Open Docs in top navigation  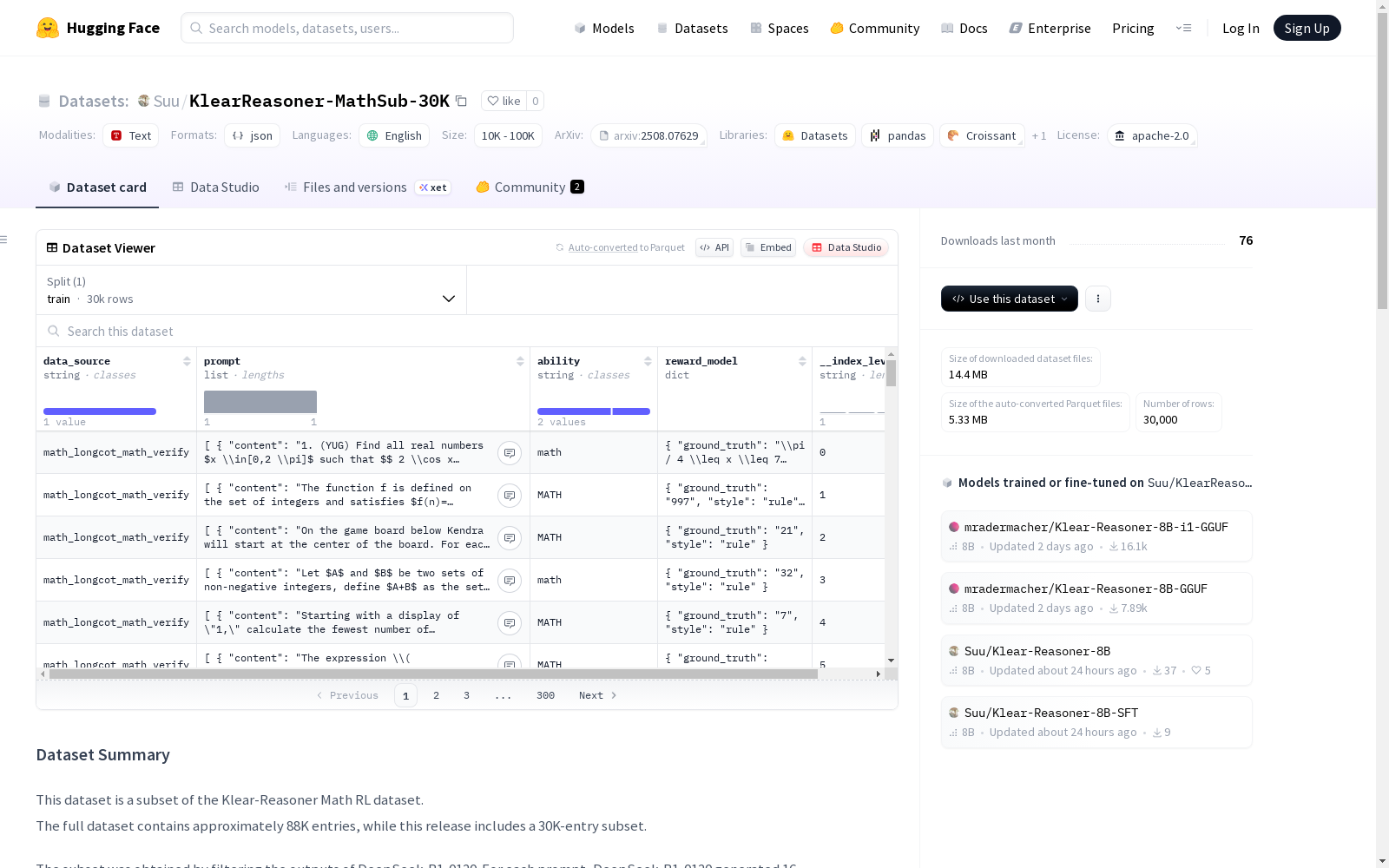(x=964, y=28)
